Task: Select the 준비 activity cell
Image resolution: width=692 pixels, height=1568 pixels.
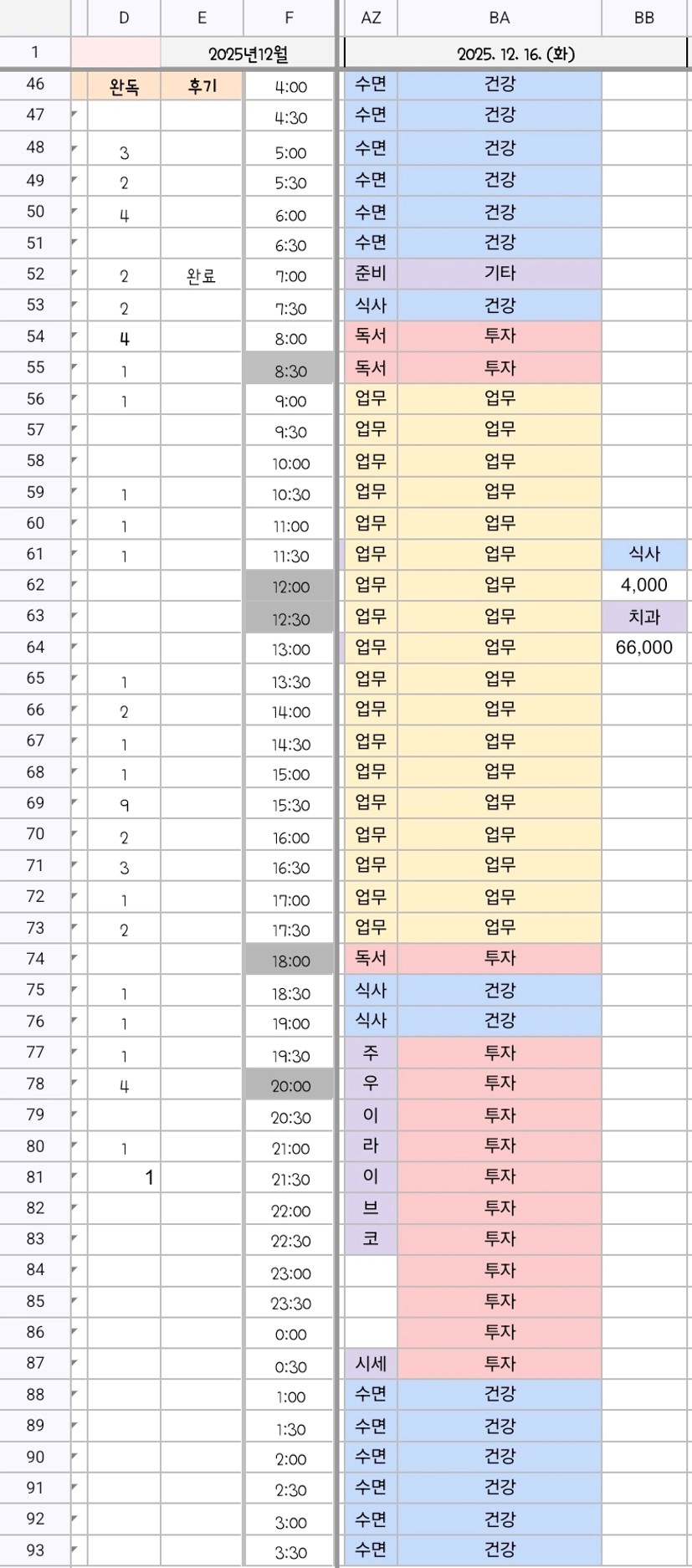Action: tap(371, 274)
